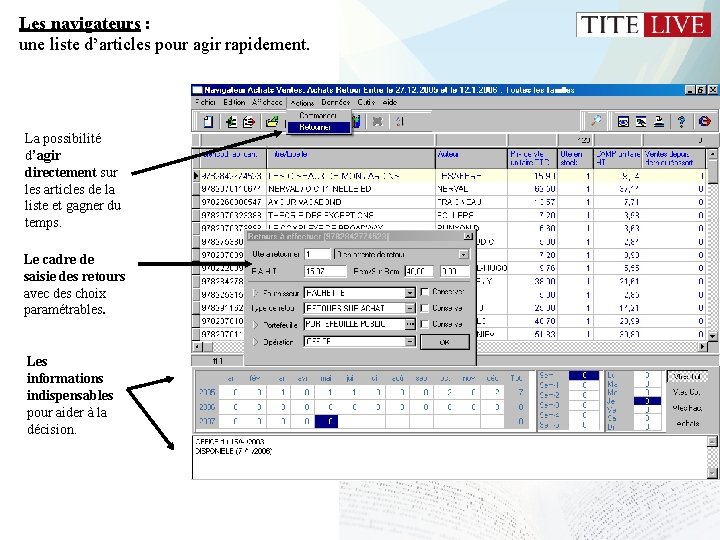Click the first Vtes button in the right panel
The width and height of the screenshot is (720, 540).
pos(687,377)
